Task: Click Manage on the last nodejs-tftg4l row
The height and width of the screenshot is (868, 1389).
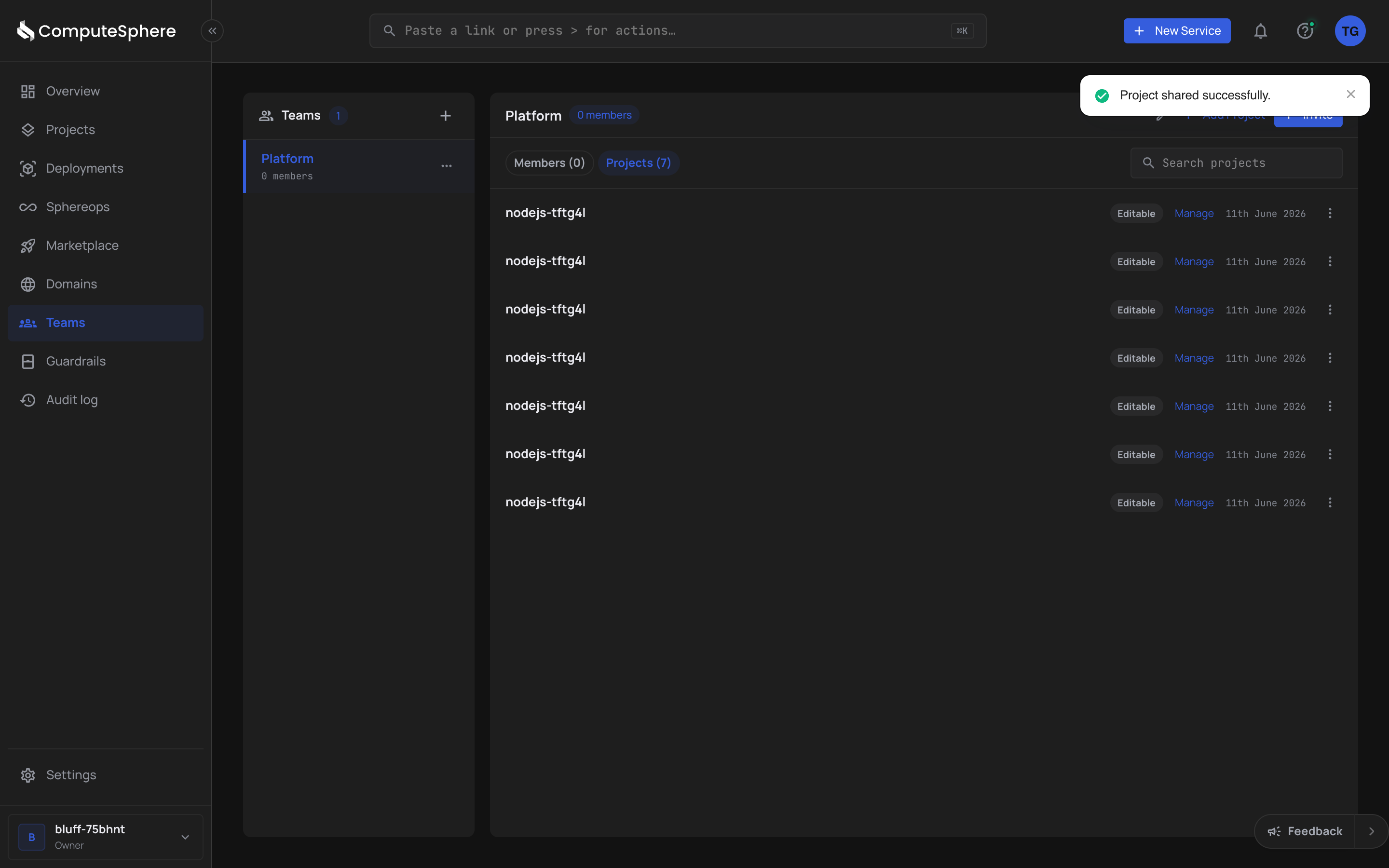Action: coord(1194,503)
